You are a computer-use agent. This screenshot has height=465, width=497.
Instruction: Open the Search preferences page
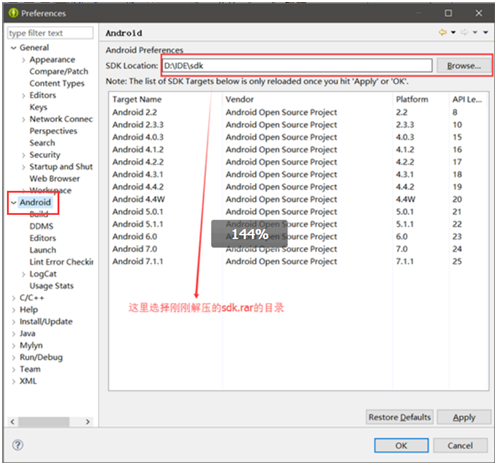pos(42,143)
